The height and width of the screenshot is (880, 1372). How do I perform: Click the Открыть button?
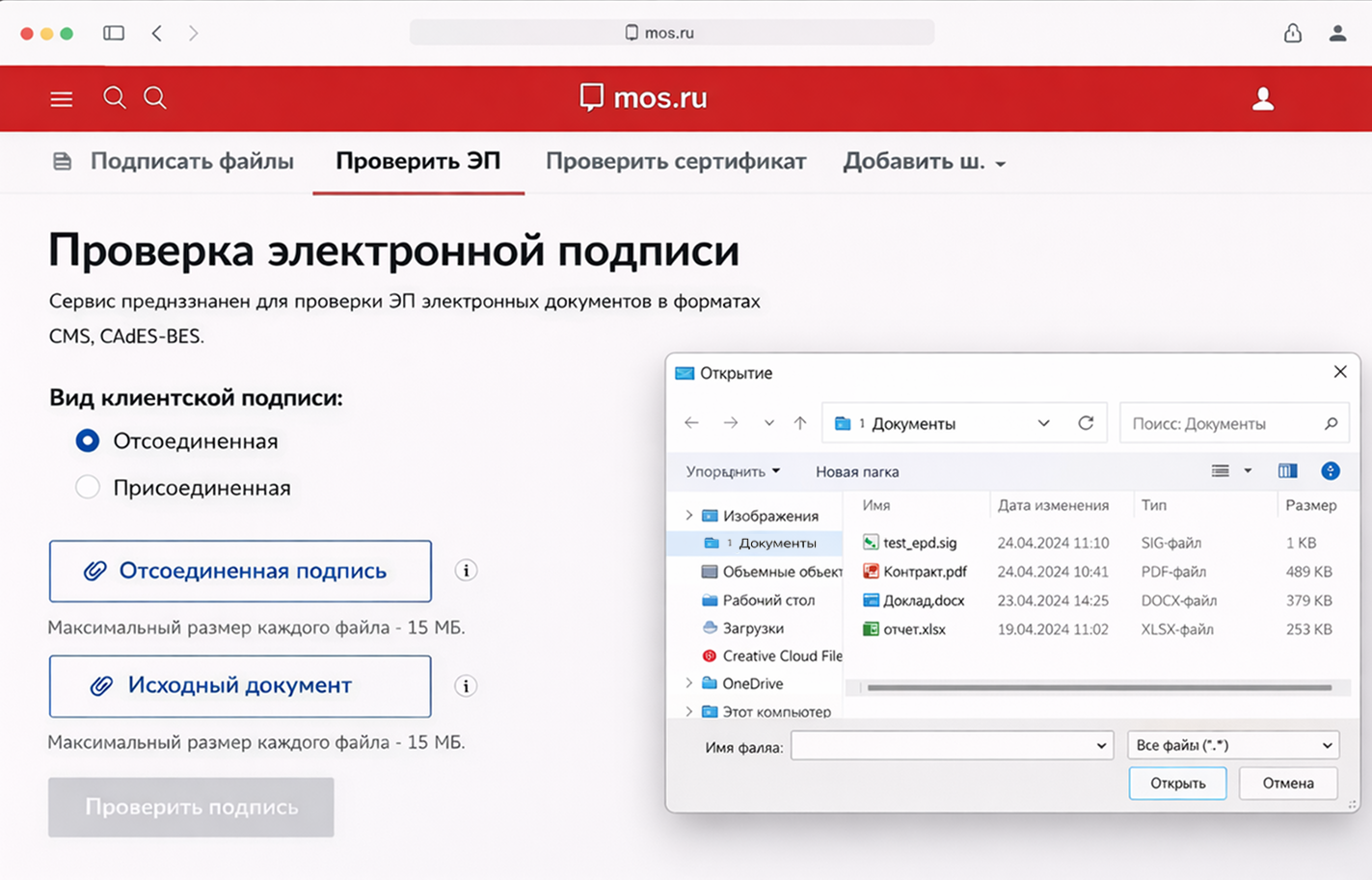[1177, 783]
